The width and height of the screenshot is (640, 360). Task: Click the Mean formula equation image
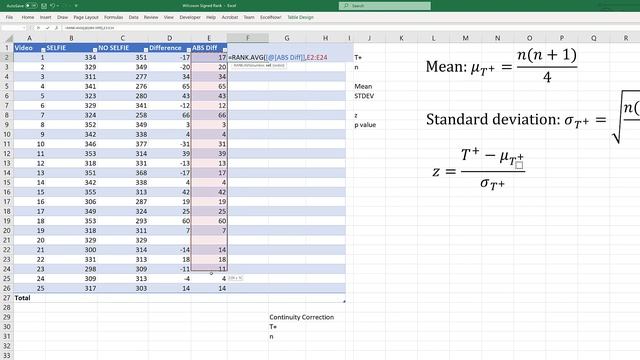coord(502,66)
